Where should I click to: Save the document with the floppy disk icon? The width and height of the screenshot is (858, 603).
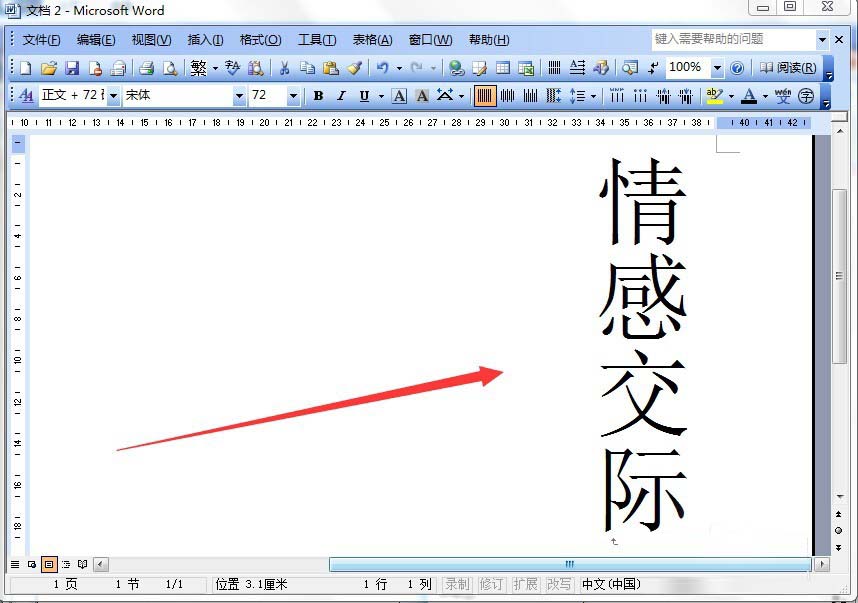pyautogui.click(x=72, y=68)
